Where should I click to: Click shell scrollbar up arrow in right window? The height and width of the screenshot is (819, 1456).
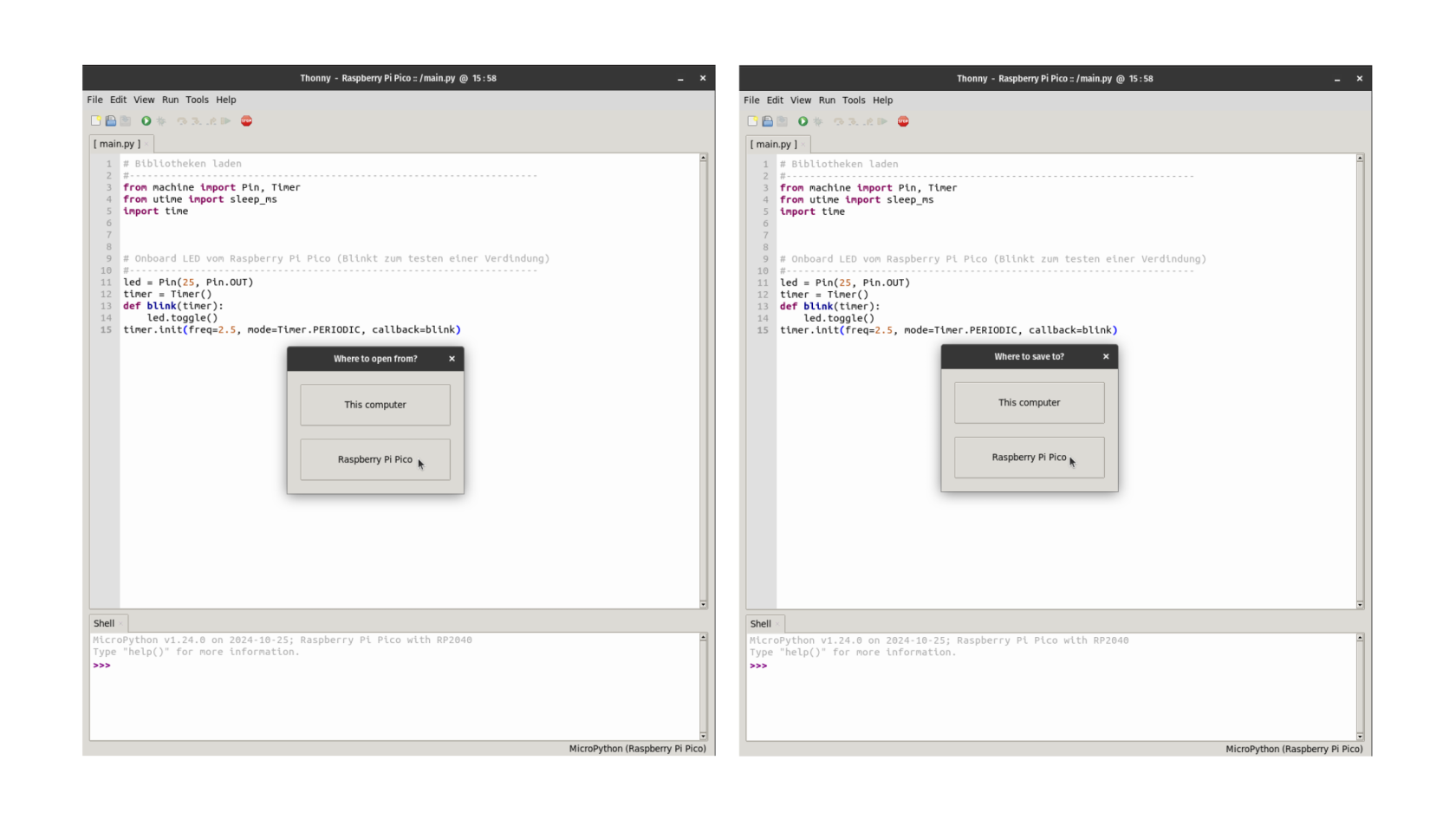1361,638
